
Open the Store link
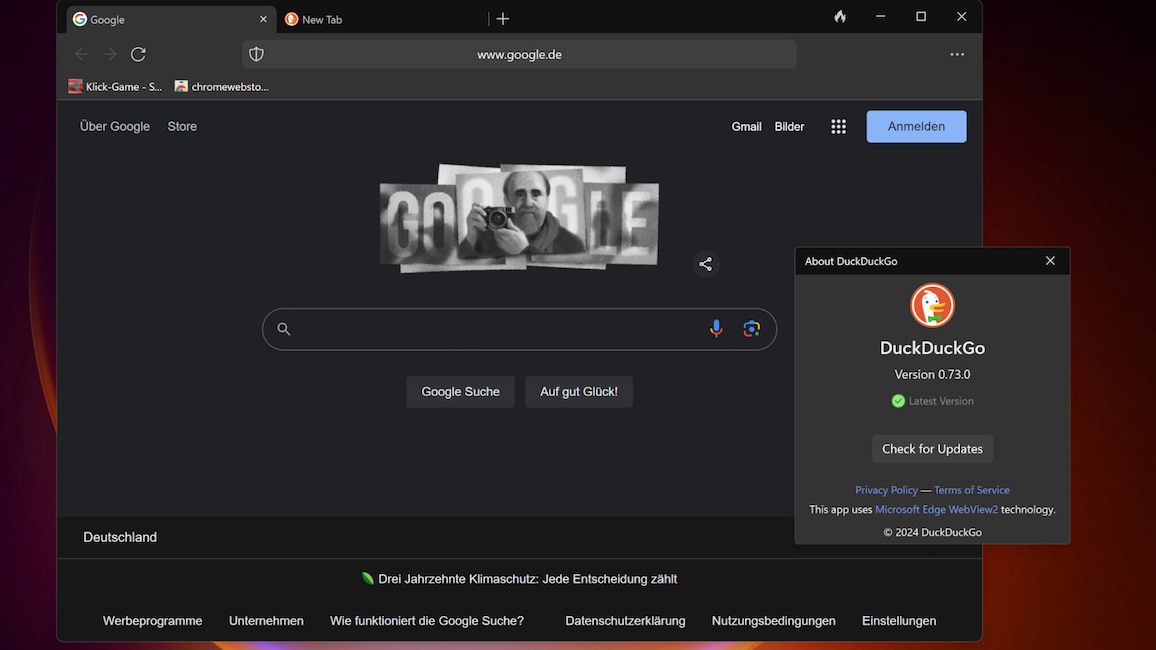(182, 126)
